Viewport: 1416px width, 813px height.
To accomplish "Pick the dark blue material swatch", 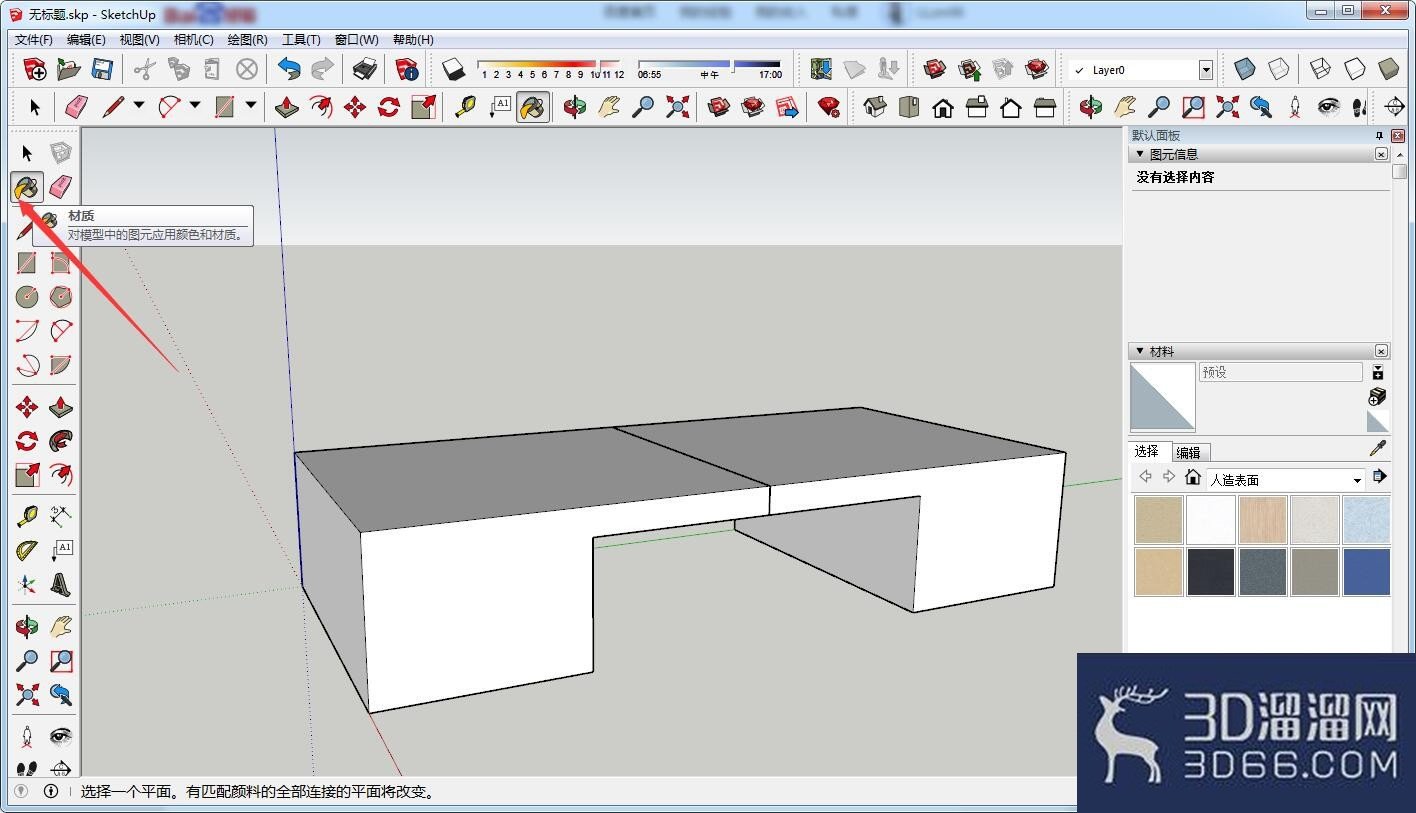I will [x=1365, y=572].
